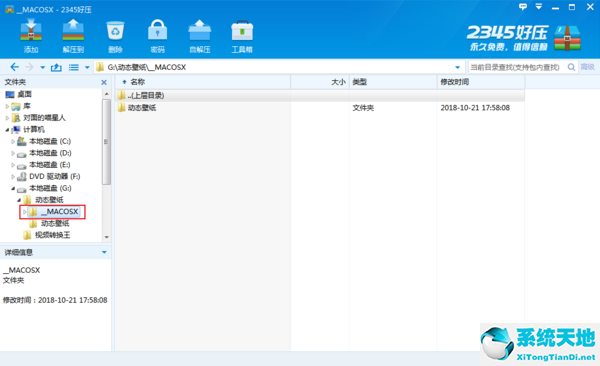This screenshot has width=600, height=366.
Task: Click the address path field
Action: 279,67
